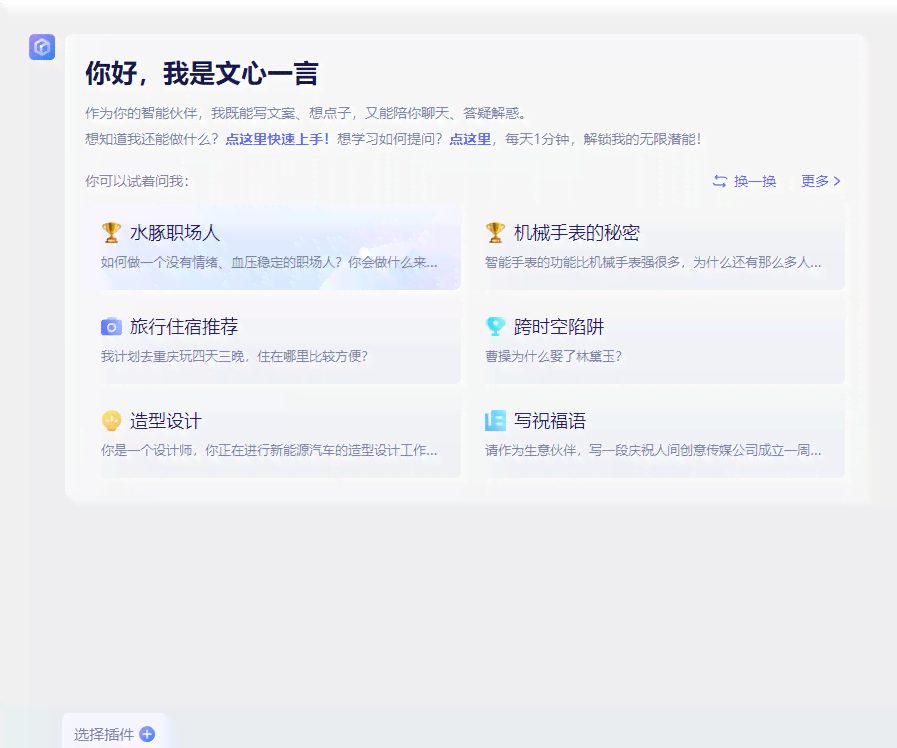Click the description starting 请作为生意伙伴
The image size is (897, 748).
[653, 451]
